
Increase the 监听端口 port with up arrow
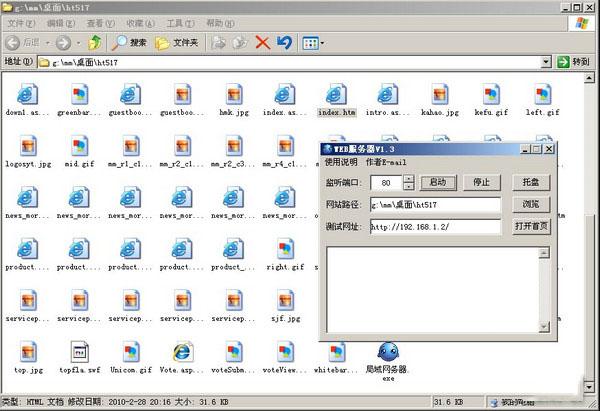tap(409, 179)
